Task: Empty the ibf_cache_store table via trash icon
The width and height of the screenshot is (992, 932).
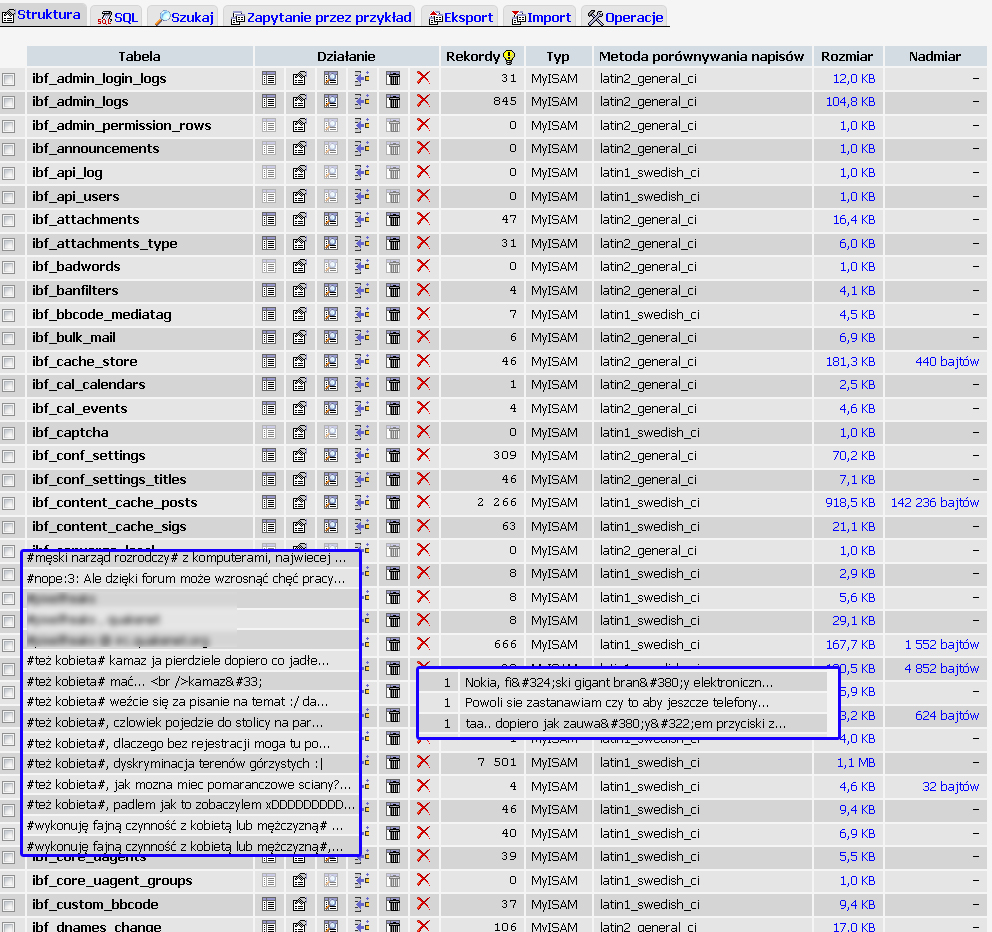Action: point(393,361)
